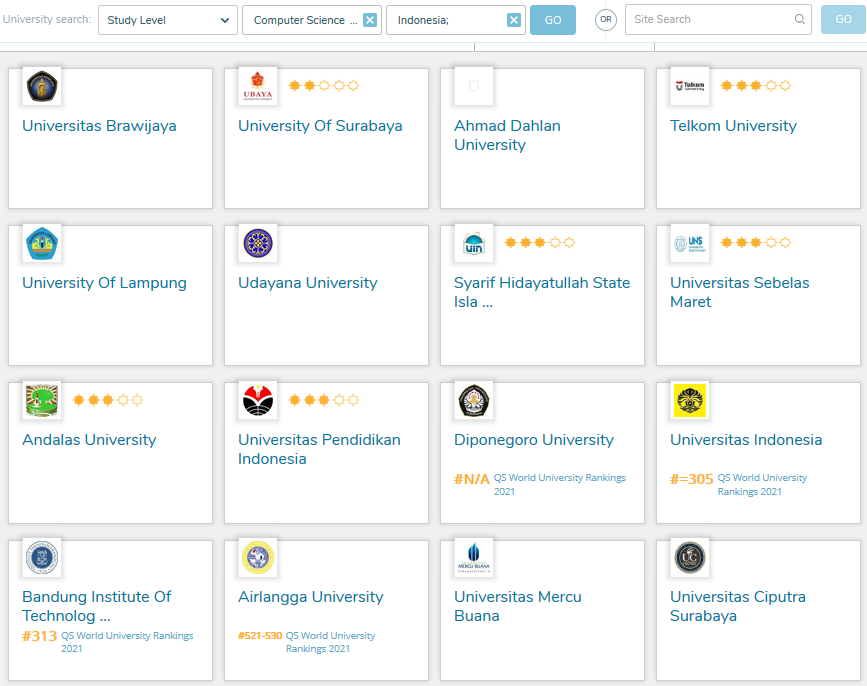This screenshot has width=867, height=686.
Task: Click the Telkom University logo icon
Action: [x=690, y=87]
